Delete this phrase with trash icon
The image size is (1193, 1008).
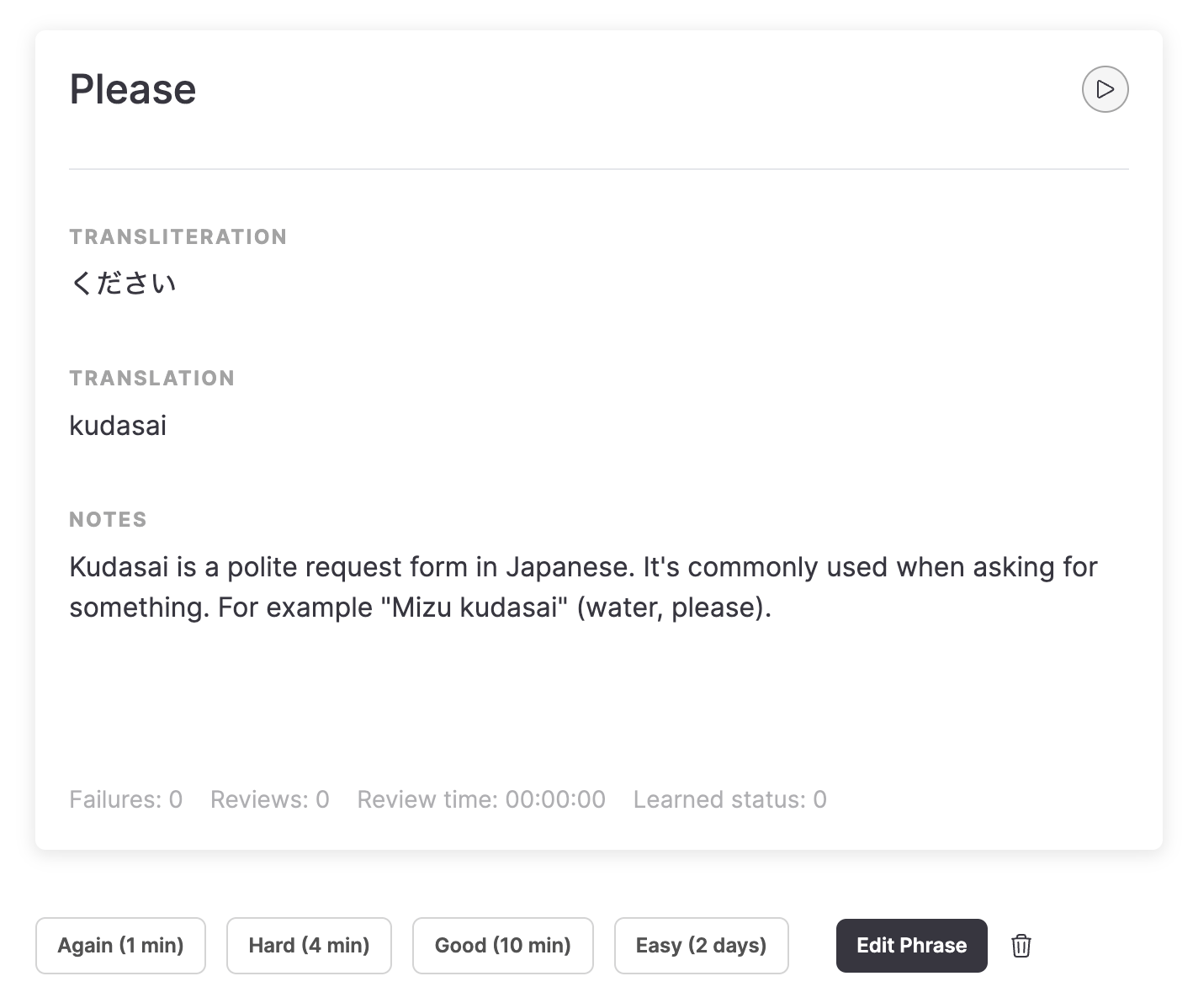pos(1021,946)
